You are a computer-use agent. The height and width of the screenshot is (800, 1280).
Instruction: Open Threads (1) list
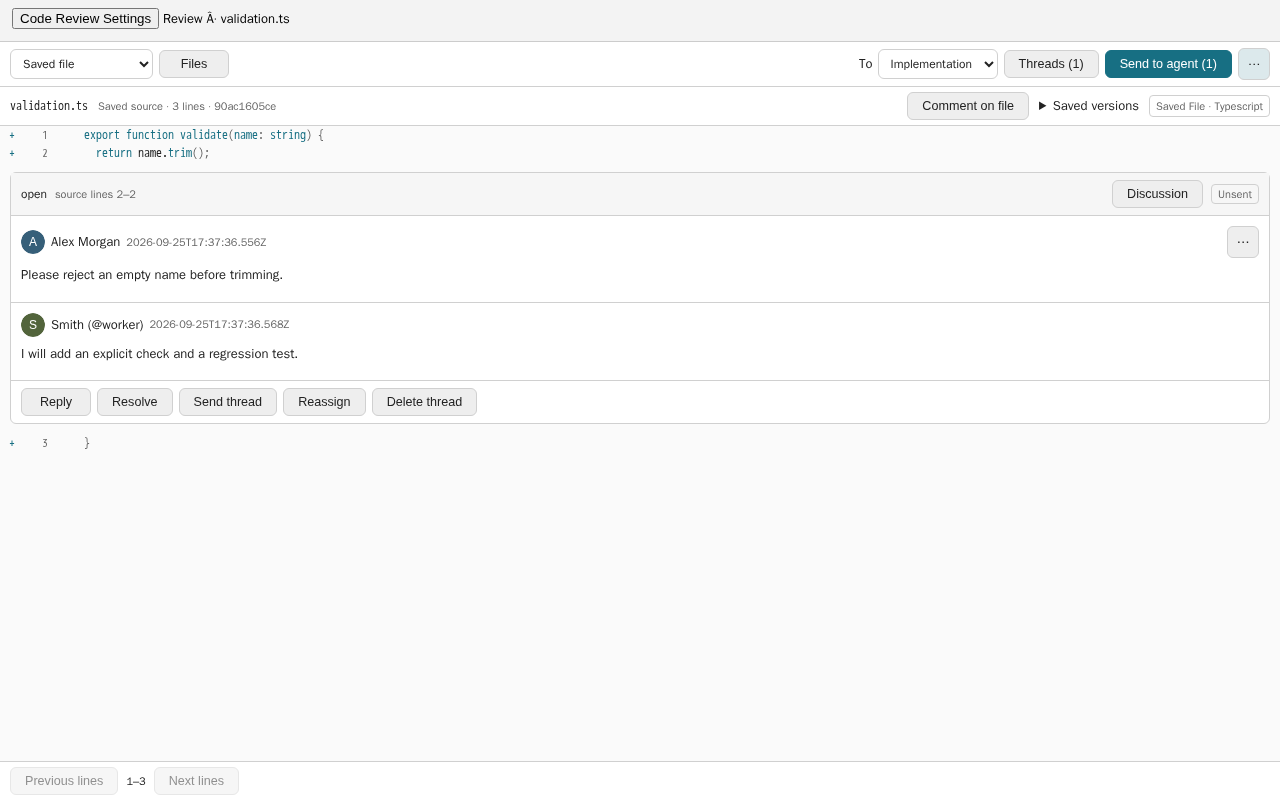pyautogui.click(x=1051, y=64)
